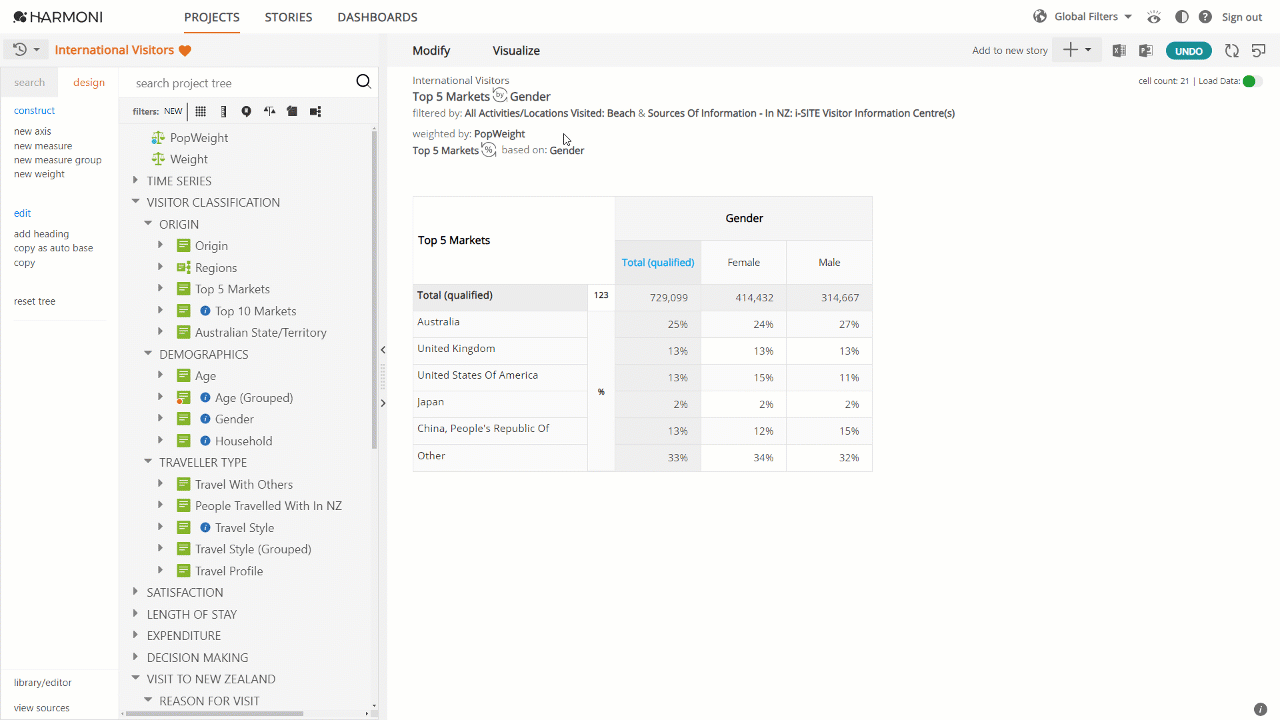Expand the EXPENDITURE folder
Viewport: 1280px width, 720px height.
pyautogui.click(x=136, y=635)
